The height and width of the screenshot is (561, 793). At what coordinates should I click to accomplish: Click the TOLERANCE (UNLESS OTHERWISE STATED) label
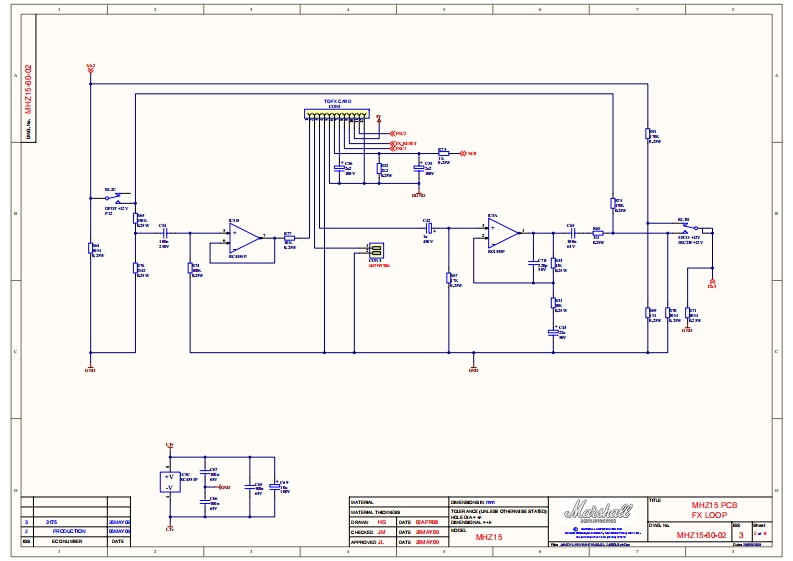(x=498, y=511)
